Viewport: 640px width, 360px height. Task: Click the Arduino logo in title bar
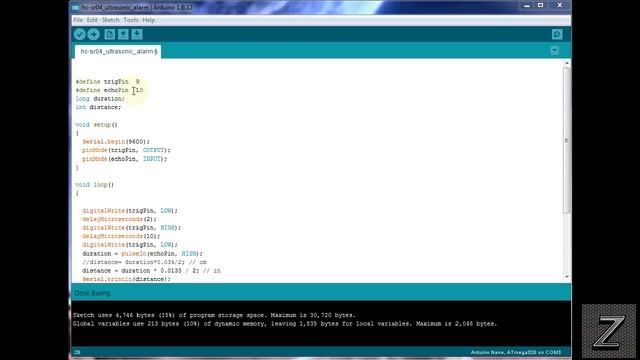76,8
